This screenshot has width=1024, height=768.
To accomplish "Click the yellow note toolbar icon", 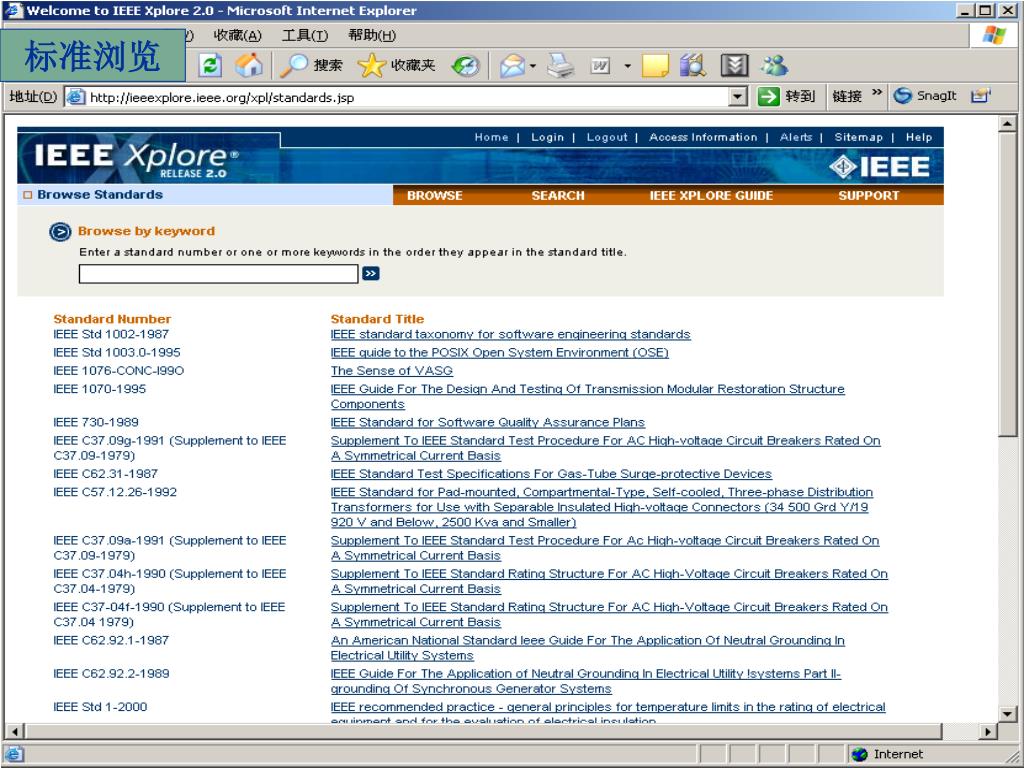I will pyautogui.click(x=655, y=65).
